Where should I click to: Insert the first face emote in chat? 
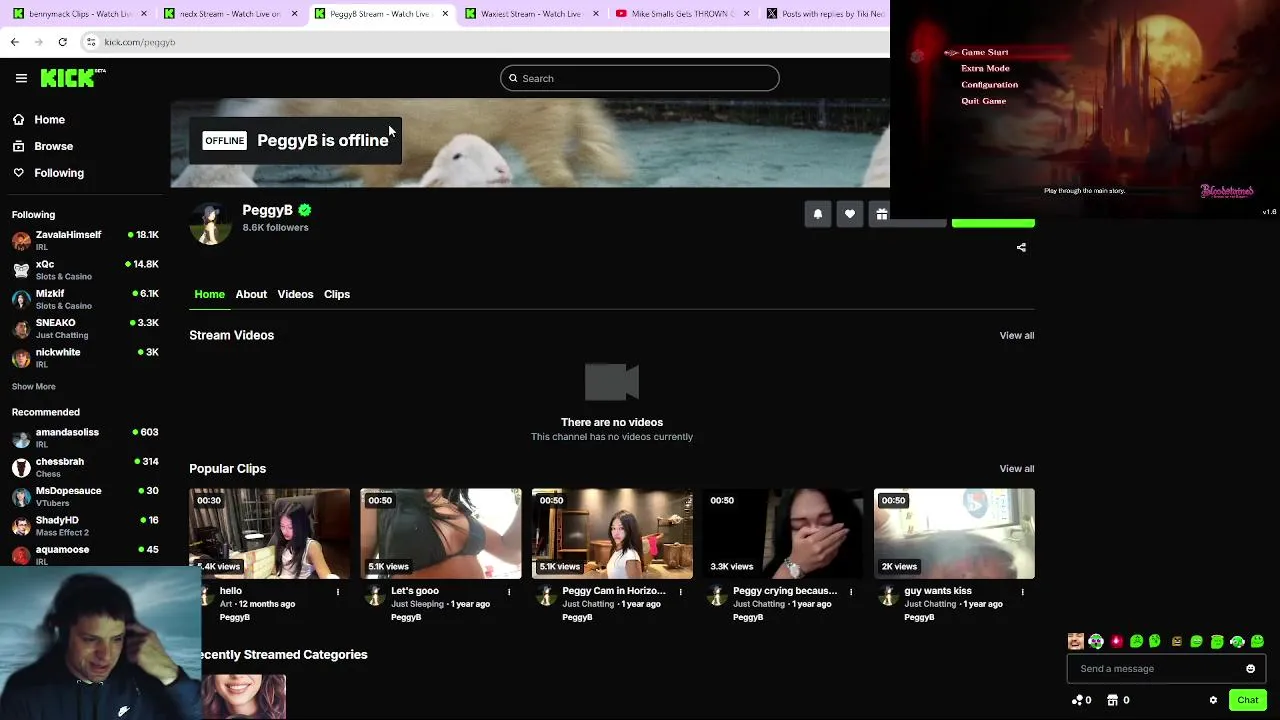point(1076,642)
